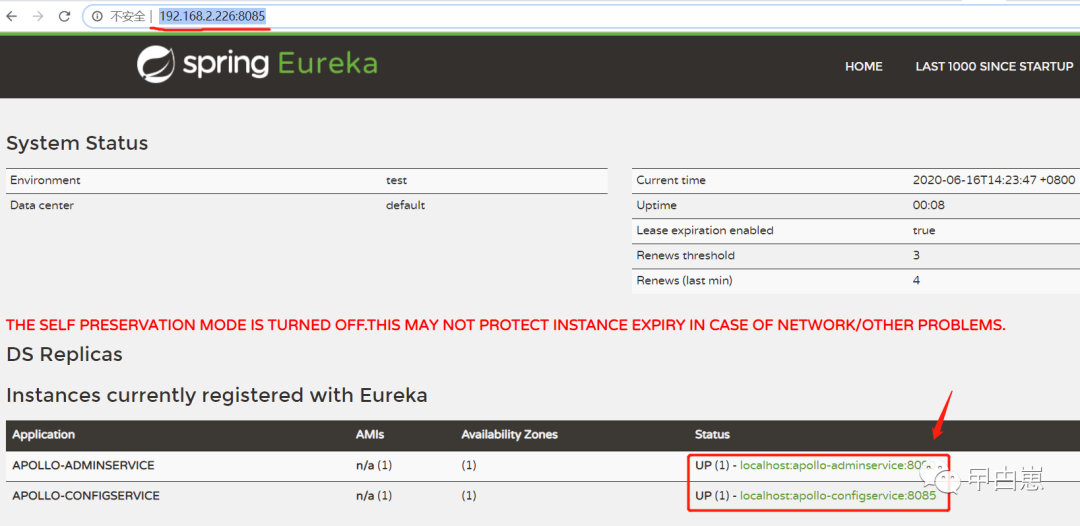
Task: Click the Application column header
Action: 43,435
